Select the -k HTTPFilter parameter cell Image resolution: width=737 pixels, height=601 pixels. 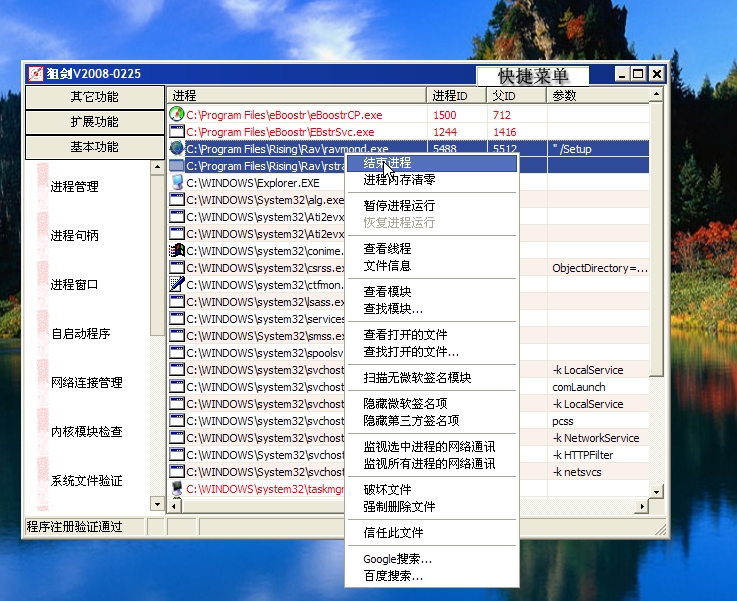(x=598, y=455)
